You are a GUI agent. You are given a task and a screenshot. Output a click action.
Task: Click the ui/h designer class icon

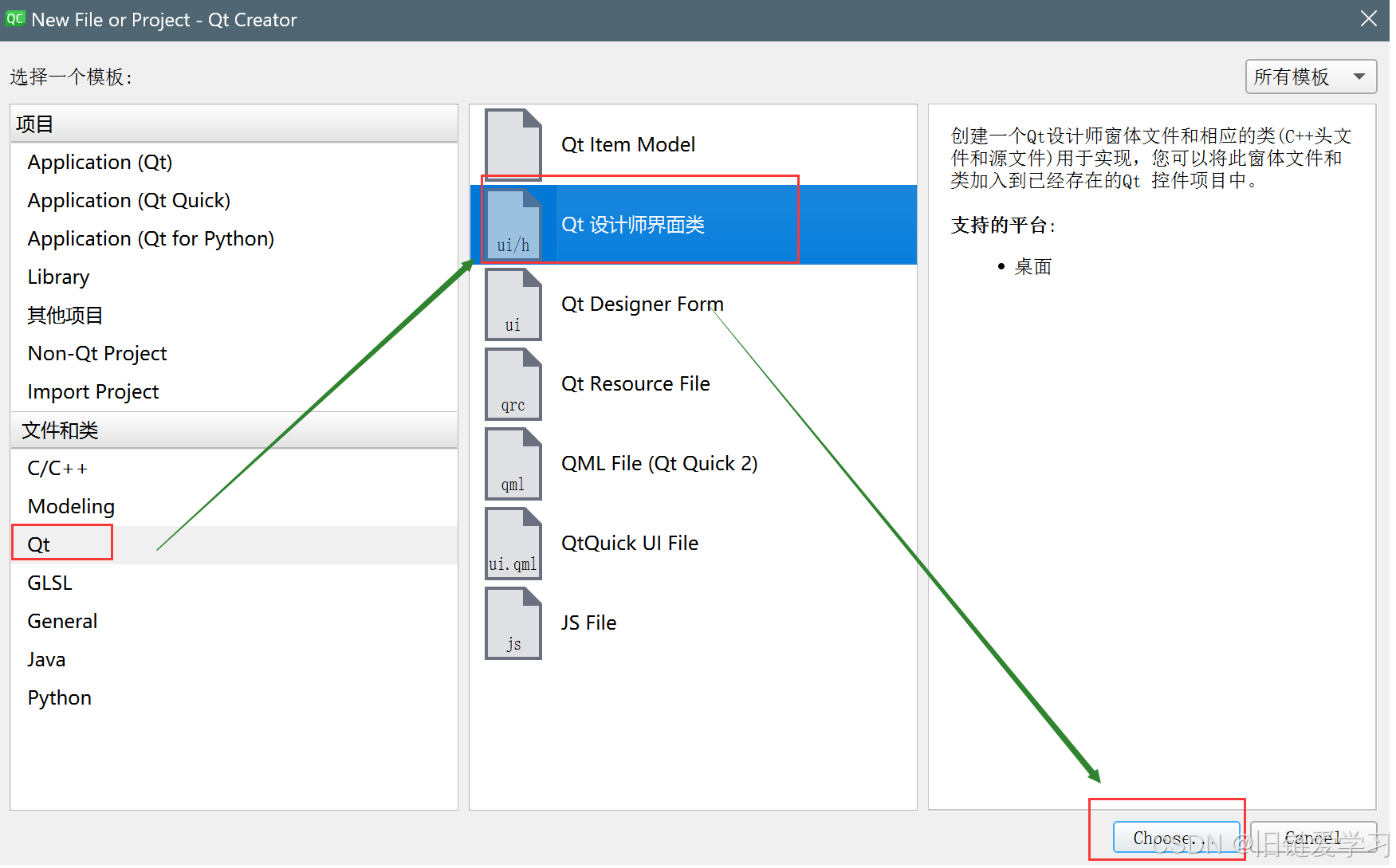(513, 224)
